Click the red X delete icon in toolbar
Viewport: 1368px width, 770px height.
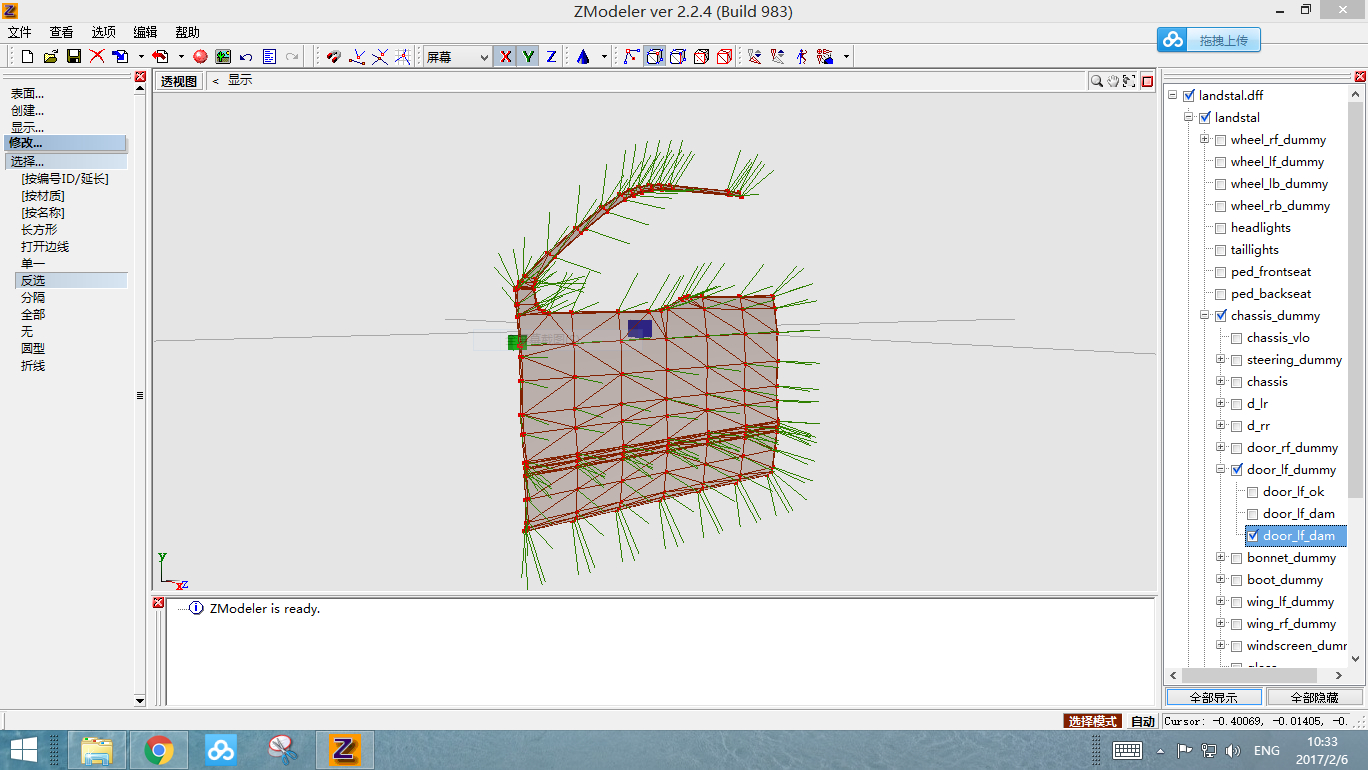coord(97,57)
